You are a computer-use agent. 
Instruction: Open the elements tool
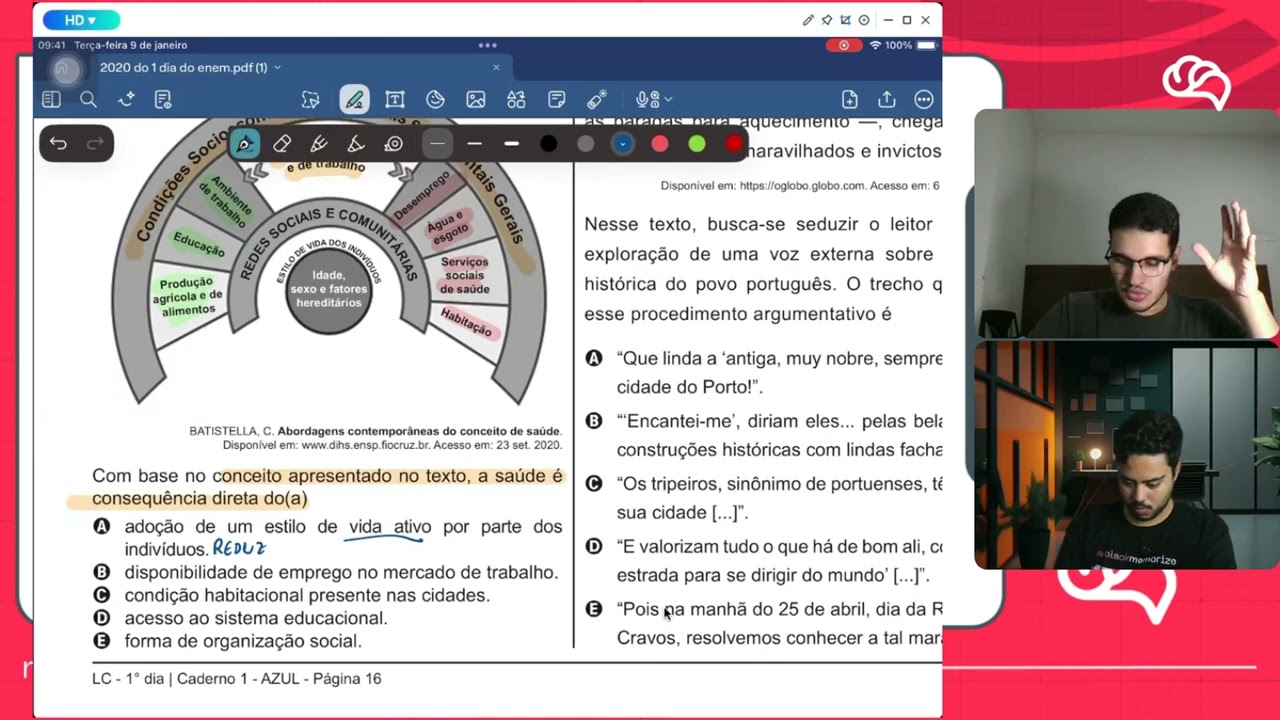516,99
